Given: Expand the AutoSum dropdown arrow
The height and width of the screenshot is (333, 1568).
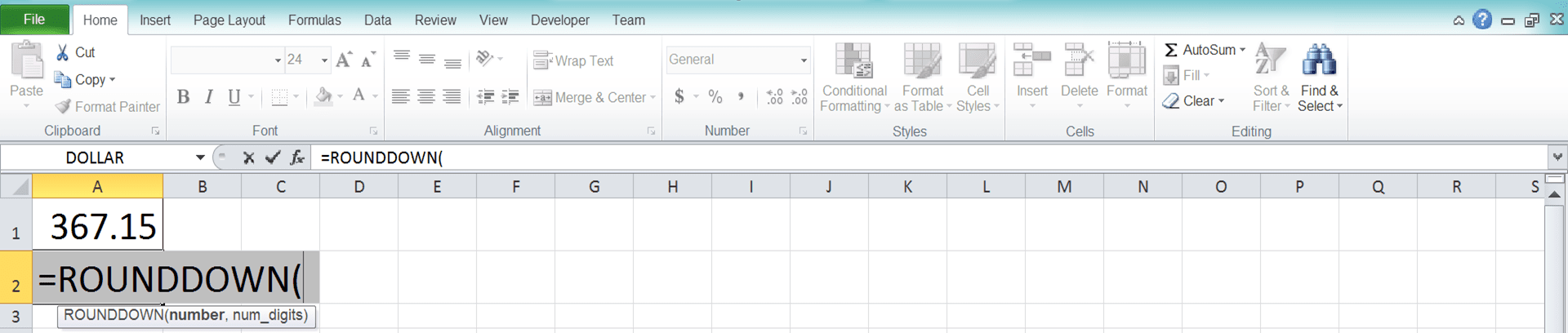Looking at the screenshot, I should 1243,50.
